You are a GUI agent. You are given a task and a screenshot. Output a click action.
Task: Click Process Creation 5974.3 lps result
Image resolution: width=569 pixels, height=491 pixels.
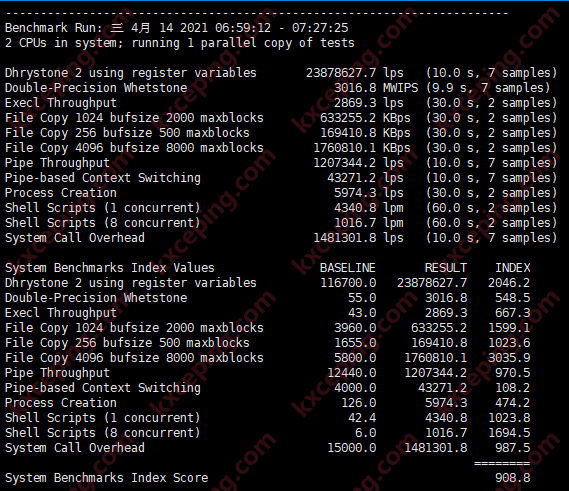point(368,193)
